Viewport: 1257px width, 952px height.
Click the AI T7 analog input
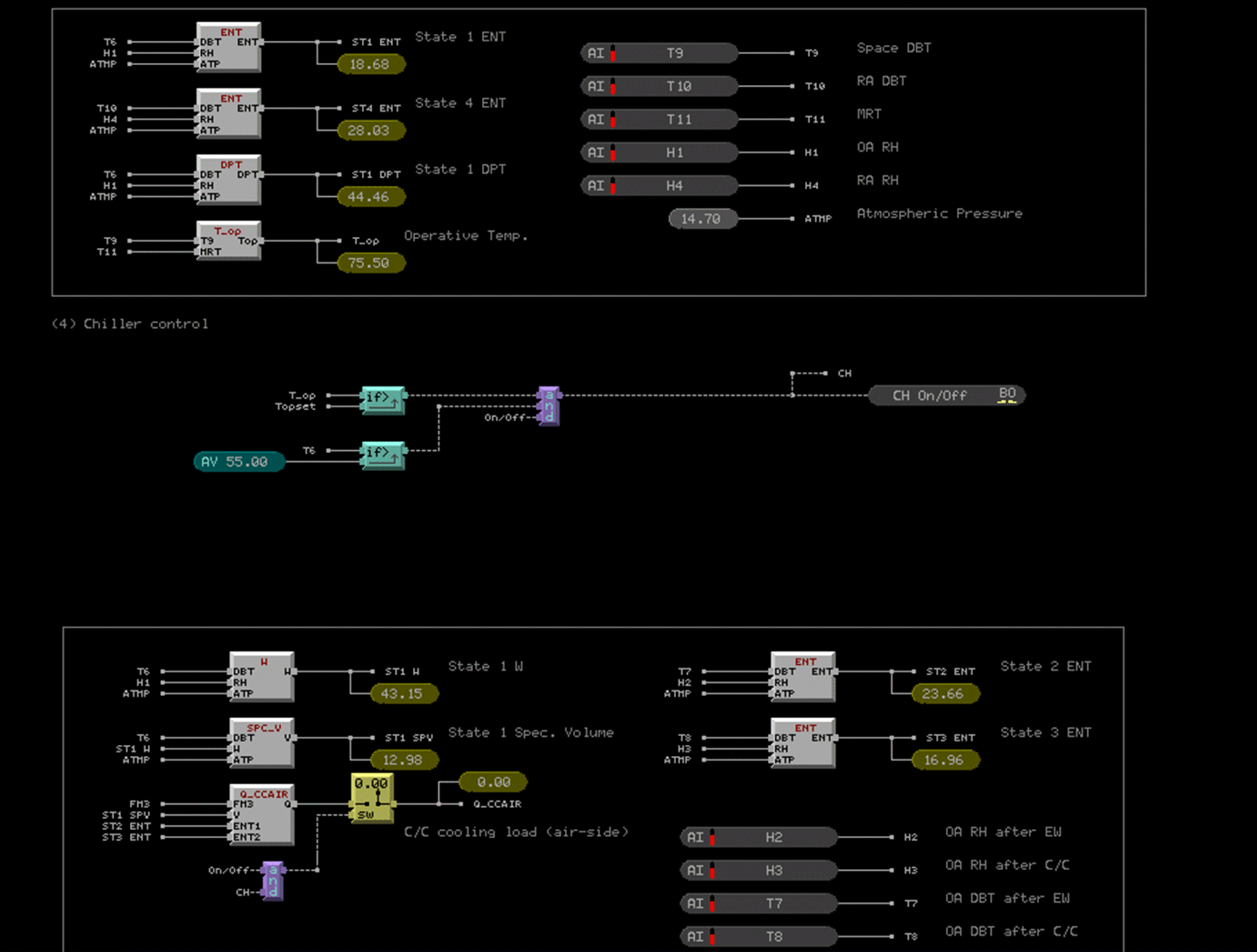click(759, 903)
